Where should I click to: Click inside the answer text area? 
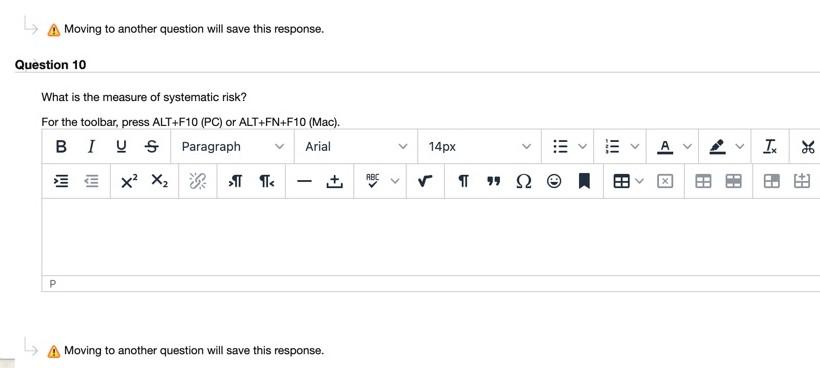pos(430,237)
